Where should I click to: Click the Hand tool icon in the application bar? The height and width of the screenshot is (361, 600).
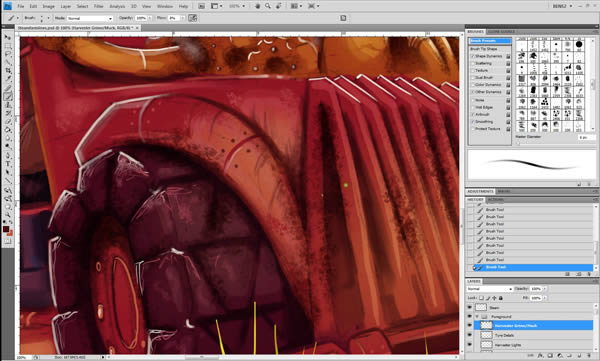pos(258,6)
